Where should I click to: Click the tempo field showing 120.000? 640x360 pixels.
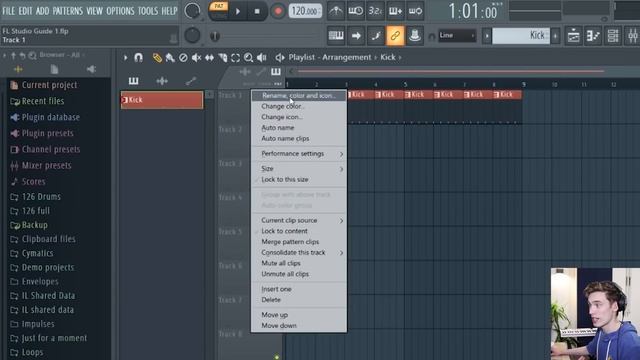(305, 11)
